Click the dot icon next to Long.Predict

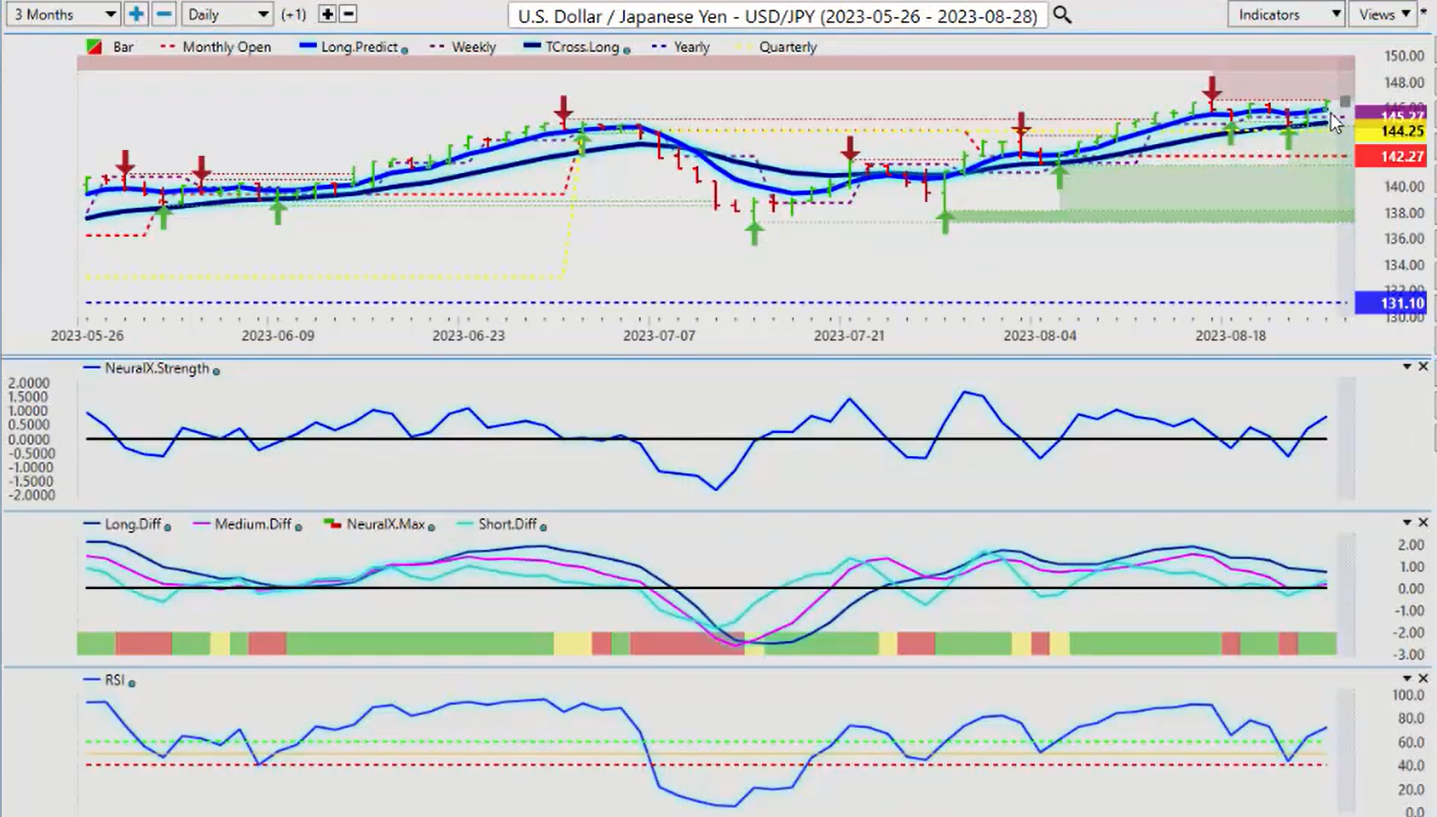coord(404,49)
